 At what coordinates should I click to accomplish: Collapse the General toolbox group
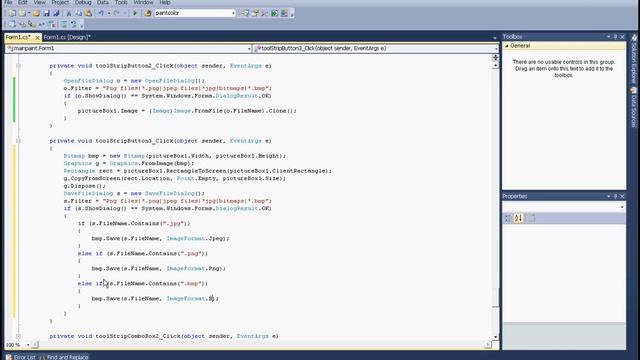point(507,46)
